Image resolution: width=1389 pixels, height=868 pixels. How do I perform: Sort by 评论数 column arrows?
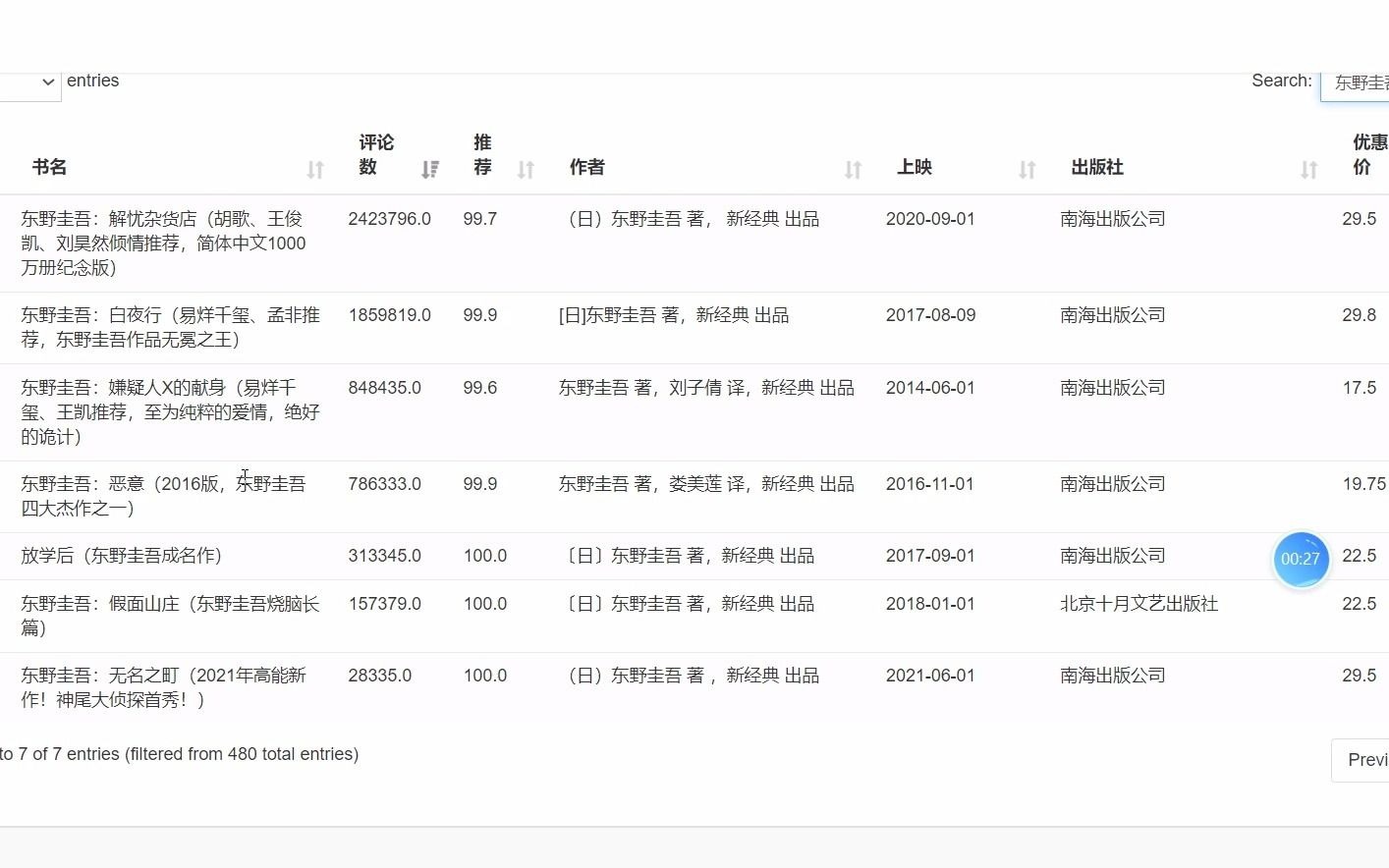point(429,170)
